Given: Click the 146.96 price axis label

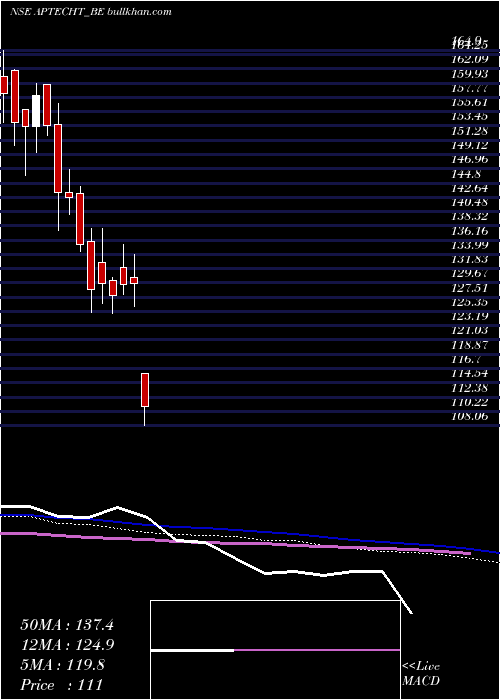Looking at the screenshot, I should pyautogui.click(x=470, y=159).
